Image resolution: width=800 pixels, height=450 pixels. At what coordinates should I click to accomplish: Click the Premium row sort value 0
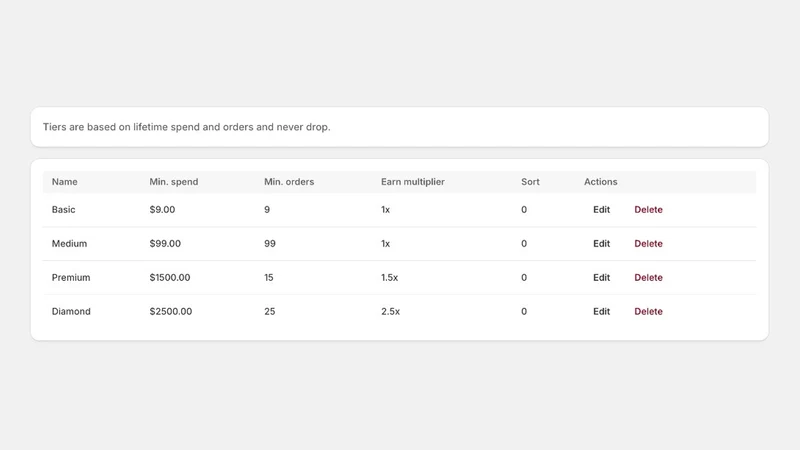click(524, 278)
